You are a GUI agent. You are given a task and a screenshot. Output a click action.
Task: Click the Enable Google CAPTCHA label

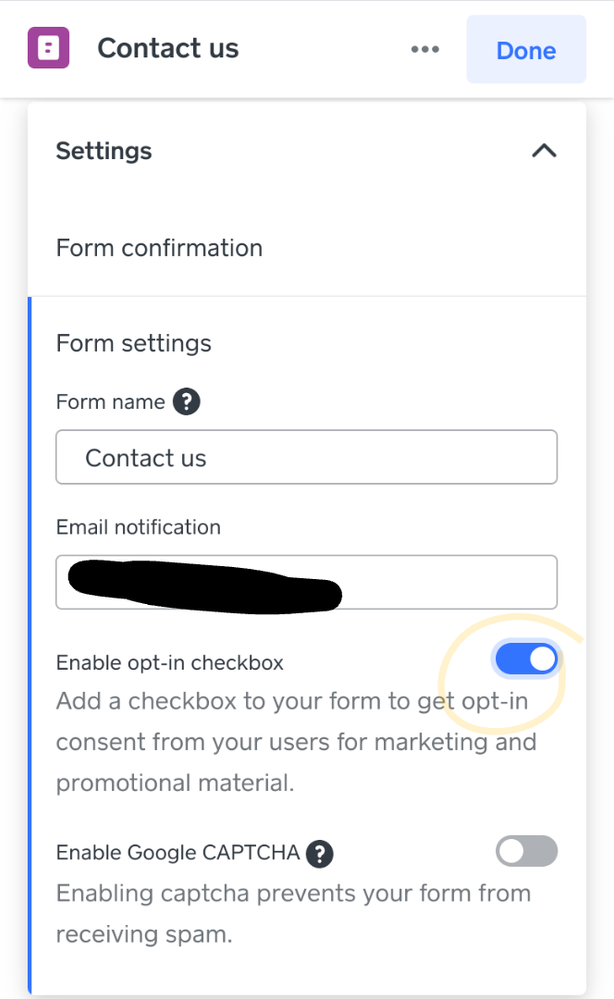point(178,853)
